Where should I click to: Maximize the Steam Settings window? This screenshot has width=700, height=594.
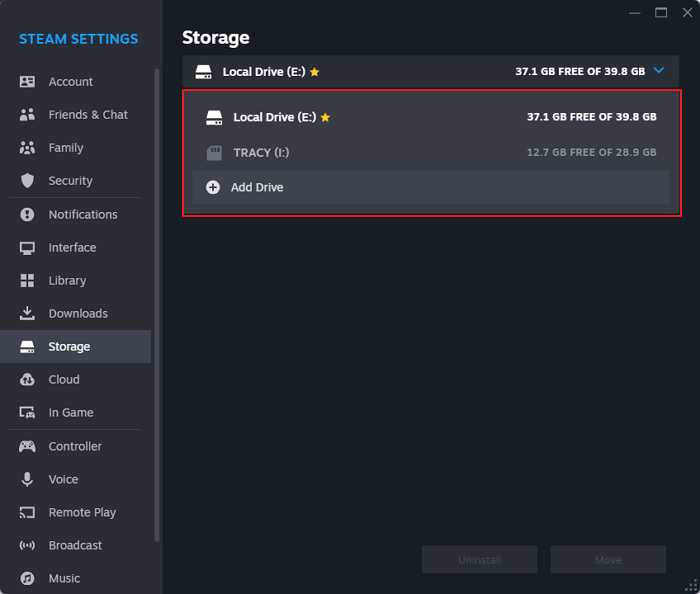[661, 13]
